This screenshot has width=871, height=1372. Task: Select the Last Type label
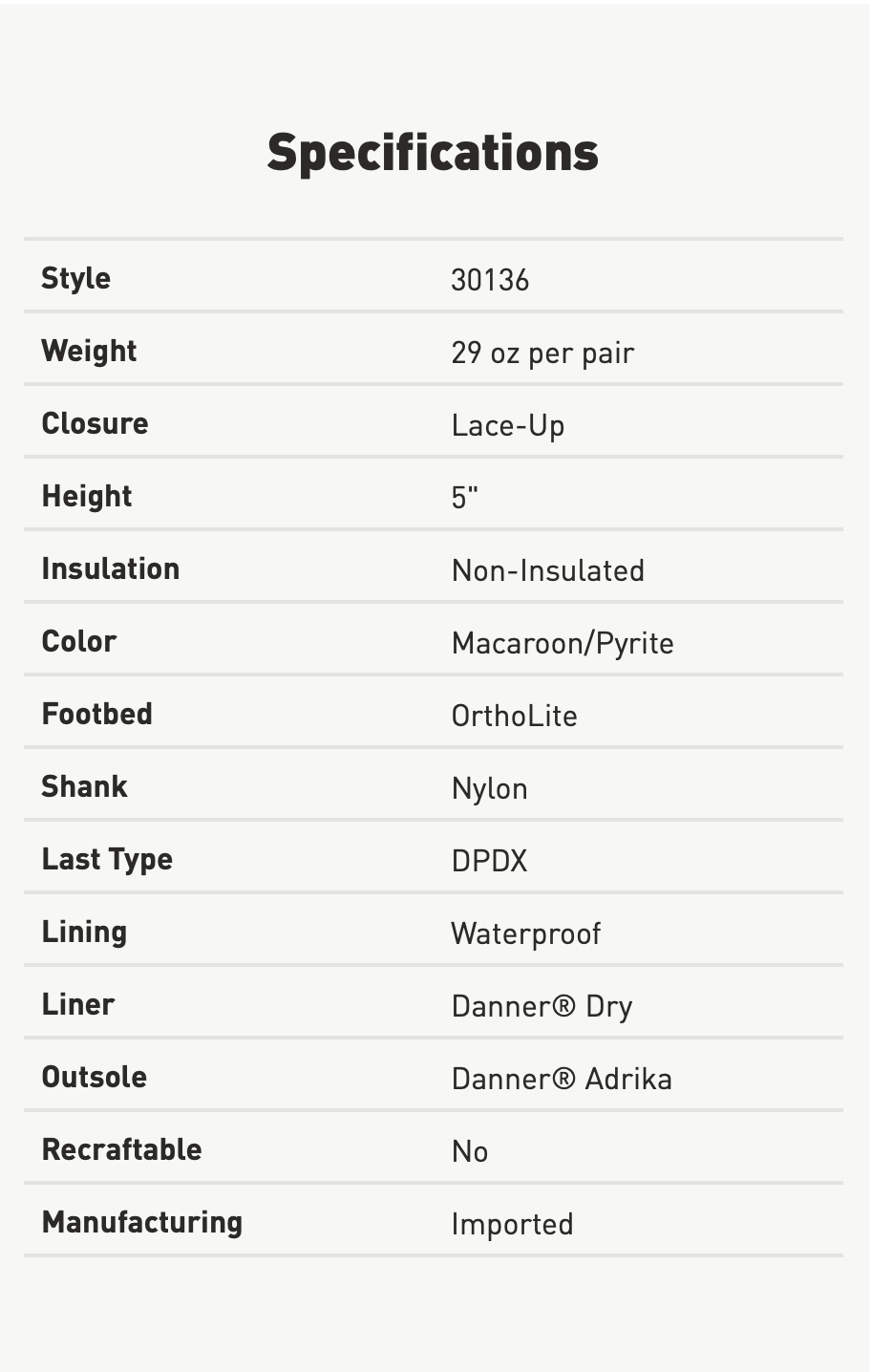pos(107,859)
